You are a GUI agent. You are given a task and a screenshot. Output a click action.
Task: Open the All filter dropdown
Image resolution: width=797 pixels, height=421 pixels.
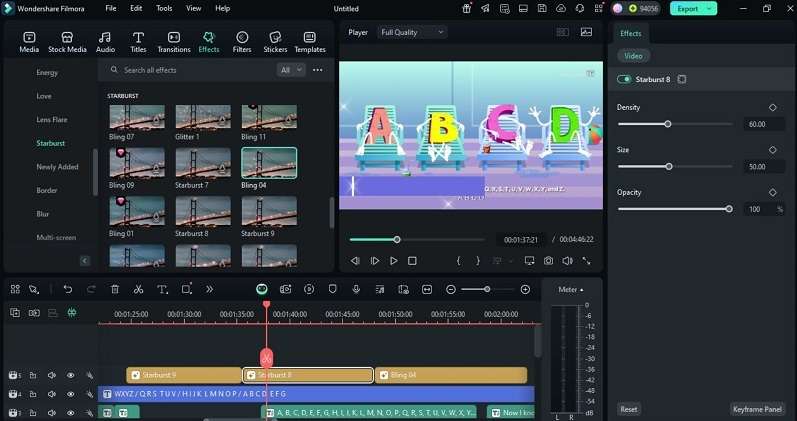291,70
